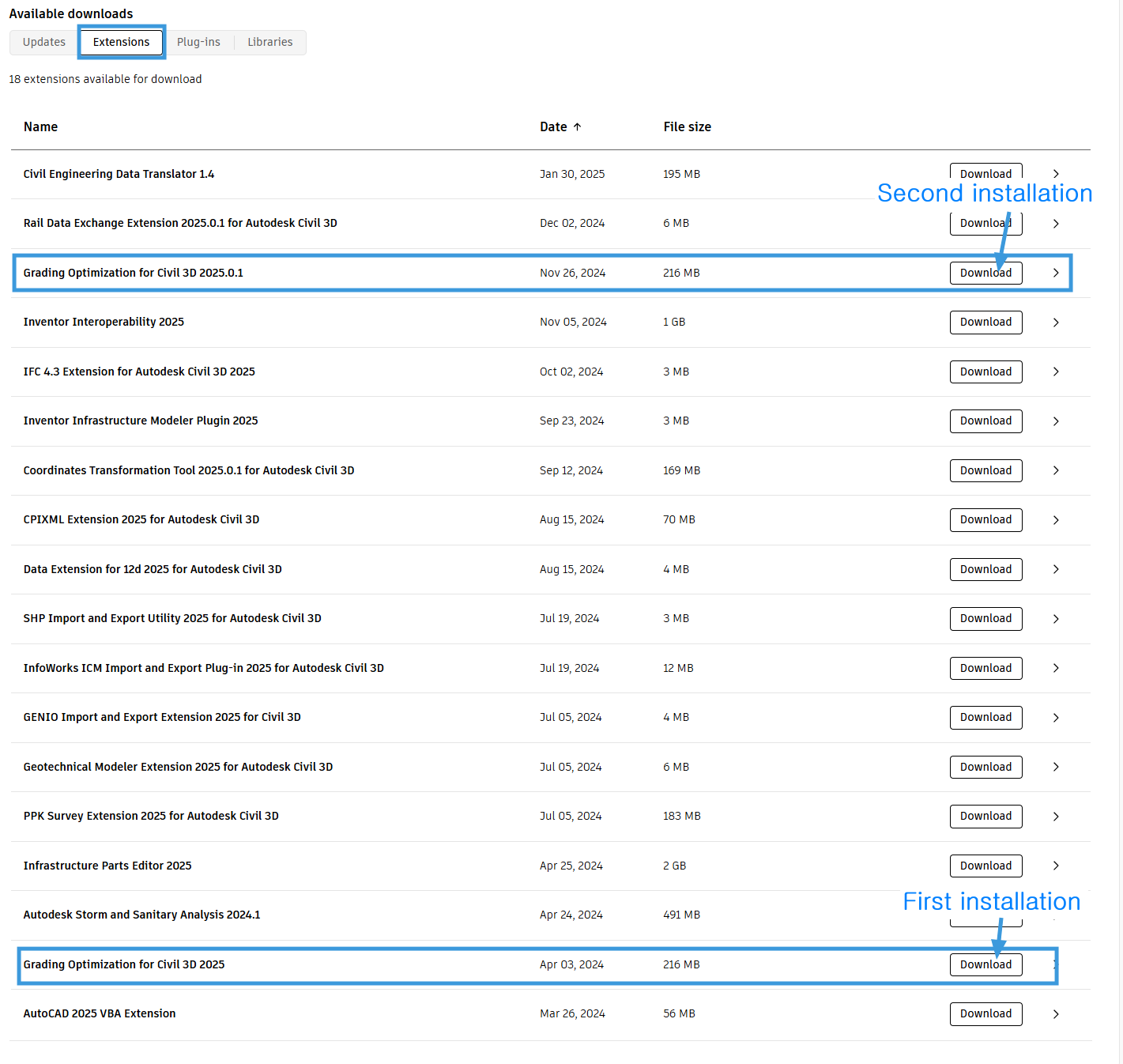The width and height of the screenshot is (1123, 1064).
Task: Download Inventor Infrastructure Modeler Plugin 2025
Action: point(985,421)
